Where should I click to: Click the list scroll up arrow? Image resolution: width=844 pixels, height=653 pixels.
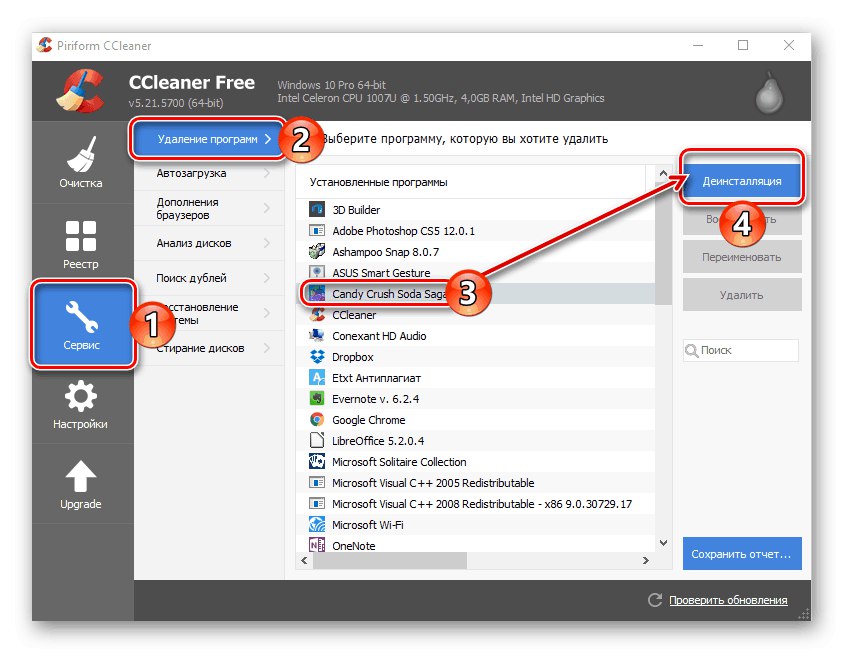click(x=663, y=173)
